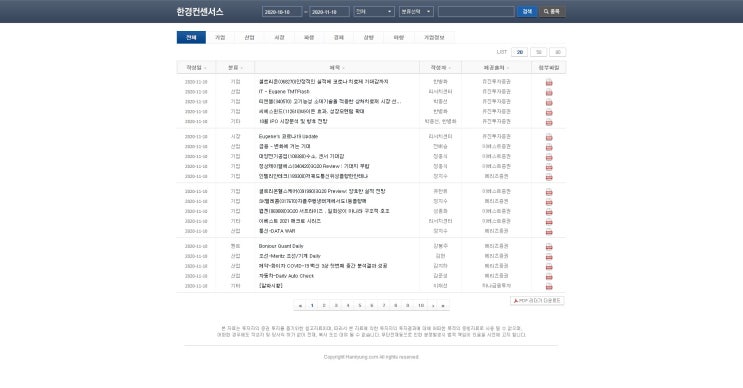Open PDF attachment for IT - Eugene TMTFlash
The image size is (743, 388).
(x=549, y=92)
